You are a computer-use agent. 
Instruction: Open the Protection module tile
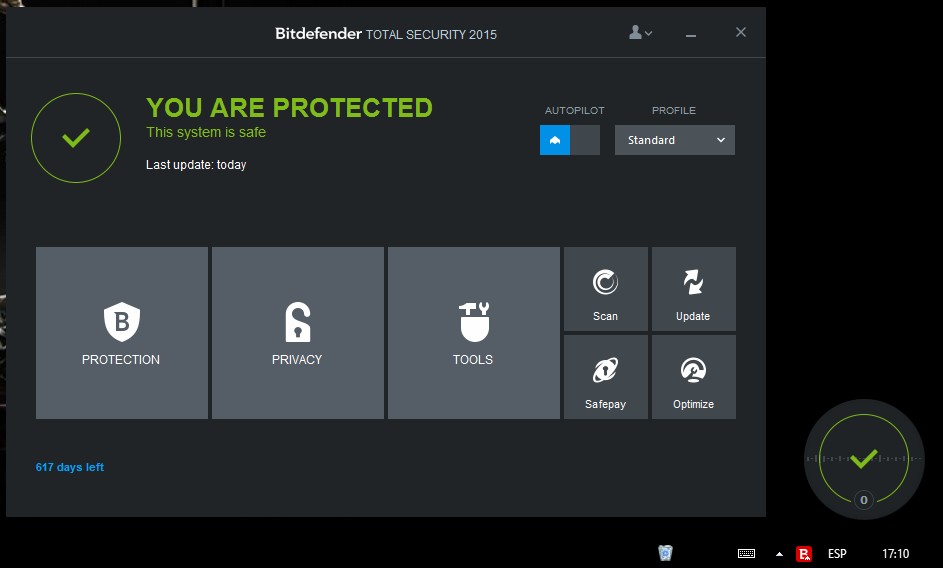pos(121,333)
